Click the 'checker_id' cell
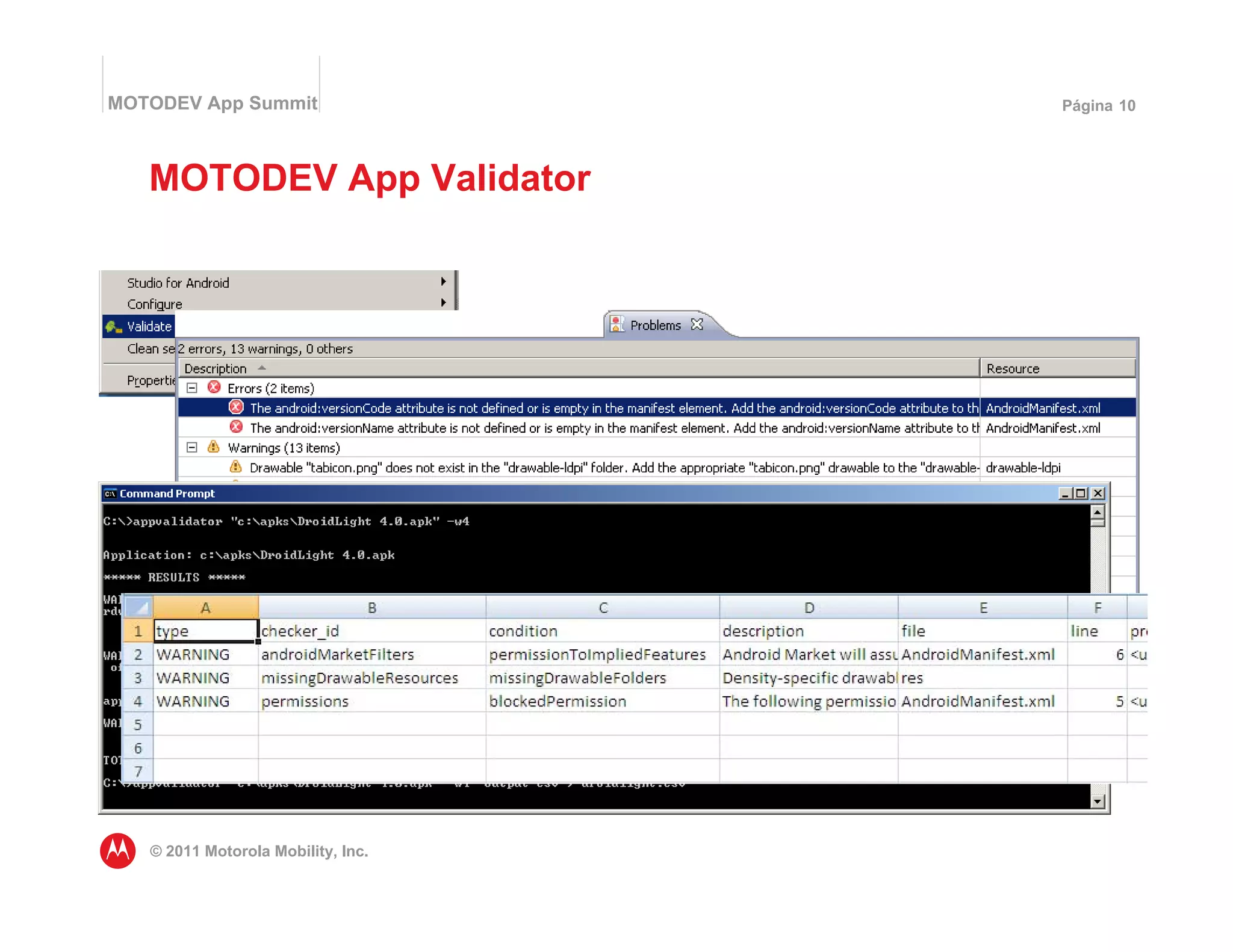This screenshot has width=1233, height=952. [372, 631]
